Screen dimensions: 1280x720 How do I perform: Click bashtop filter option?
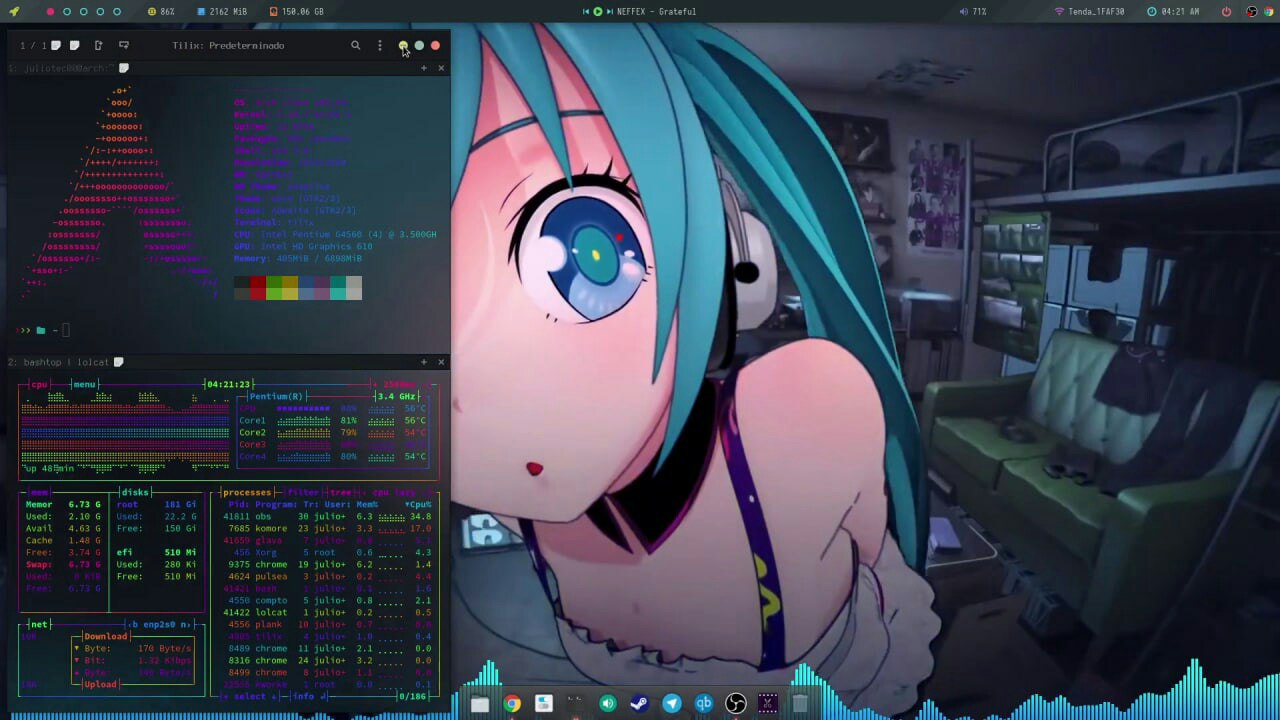302,492
